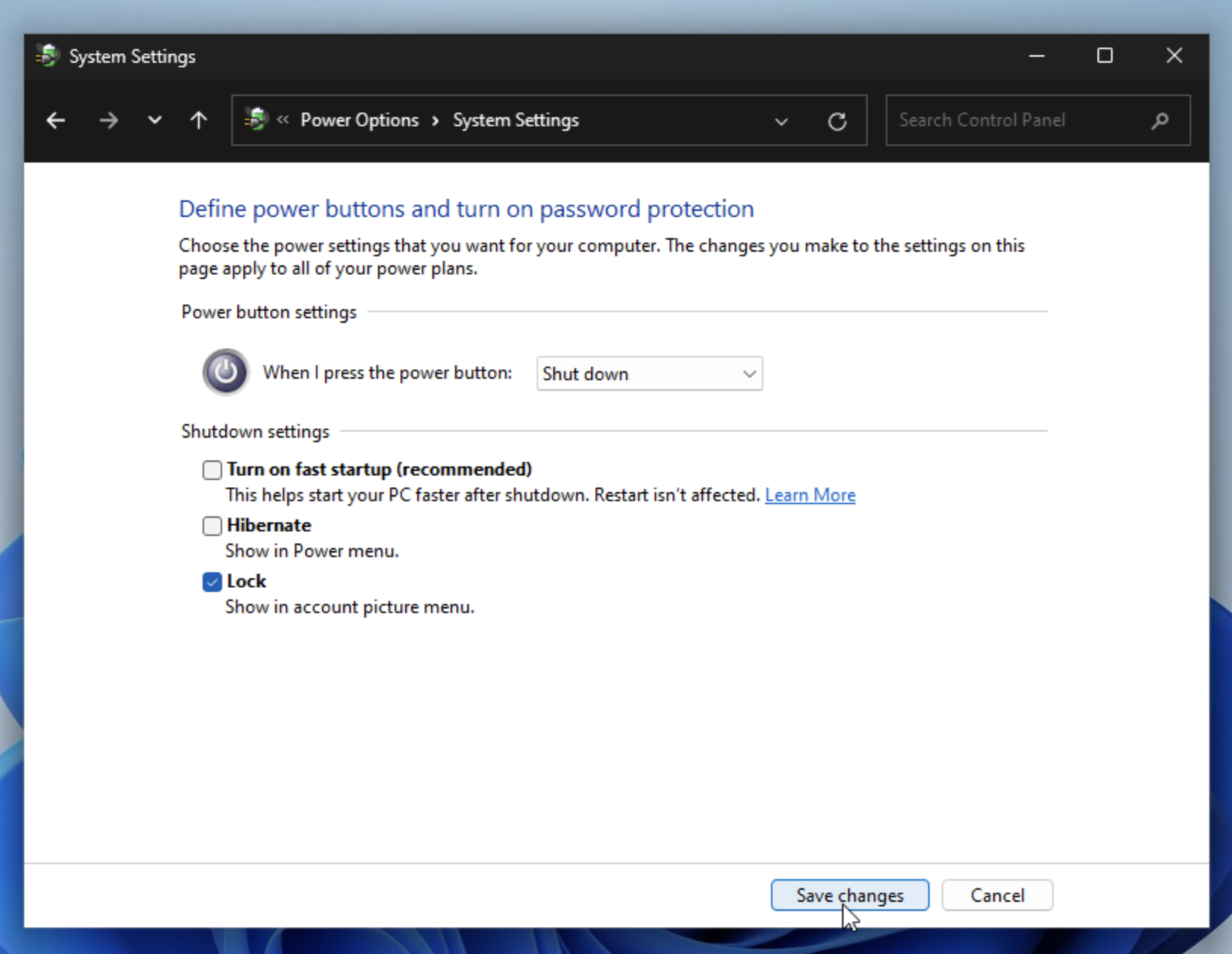Click System Settings breadcrumb
Image resolution: width=1232 pixels, height=954 pixels.
coord(515,120)
